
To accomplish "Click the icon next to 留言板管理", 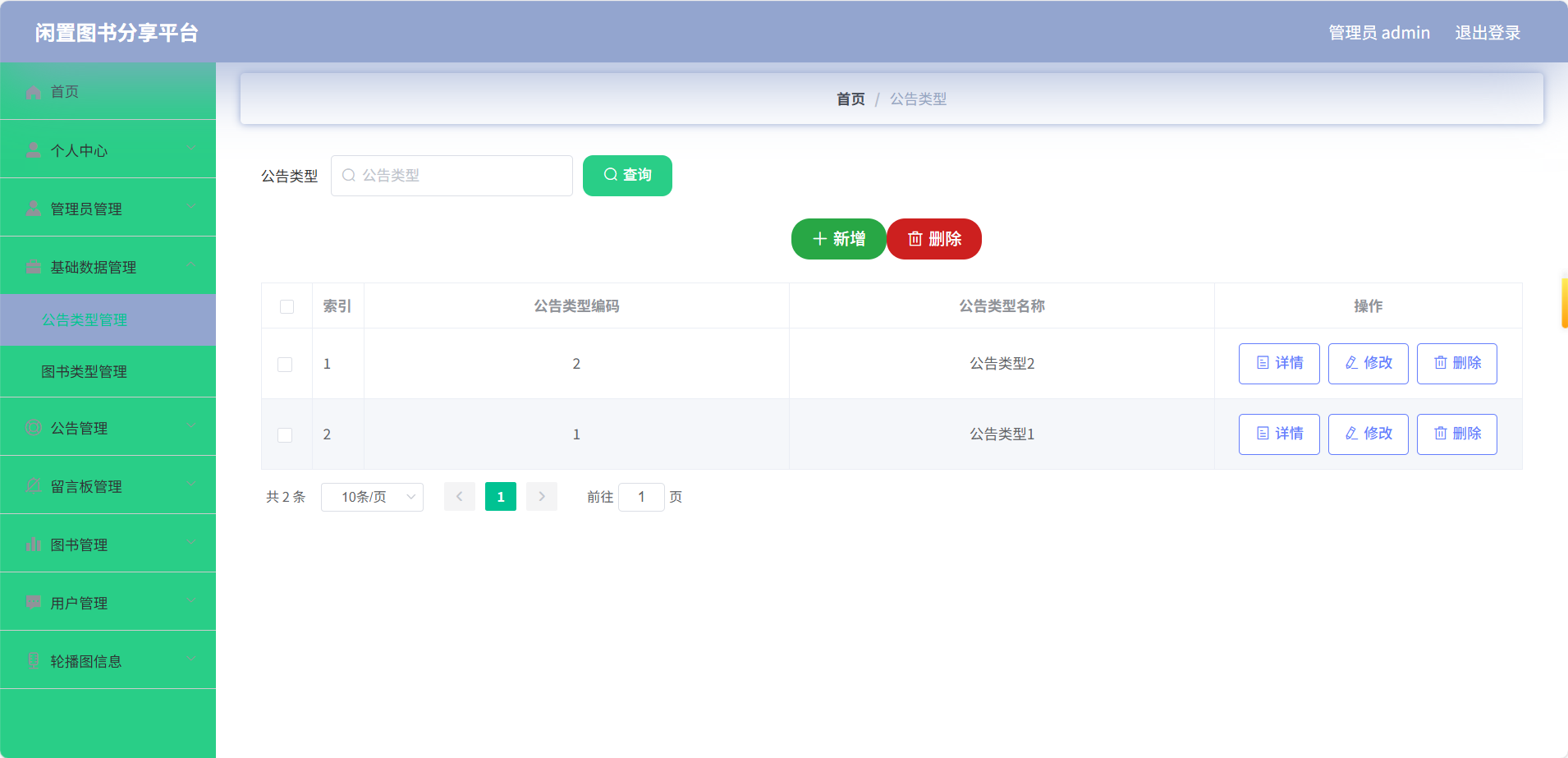I will pos(33,486).
